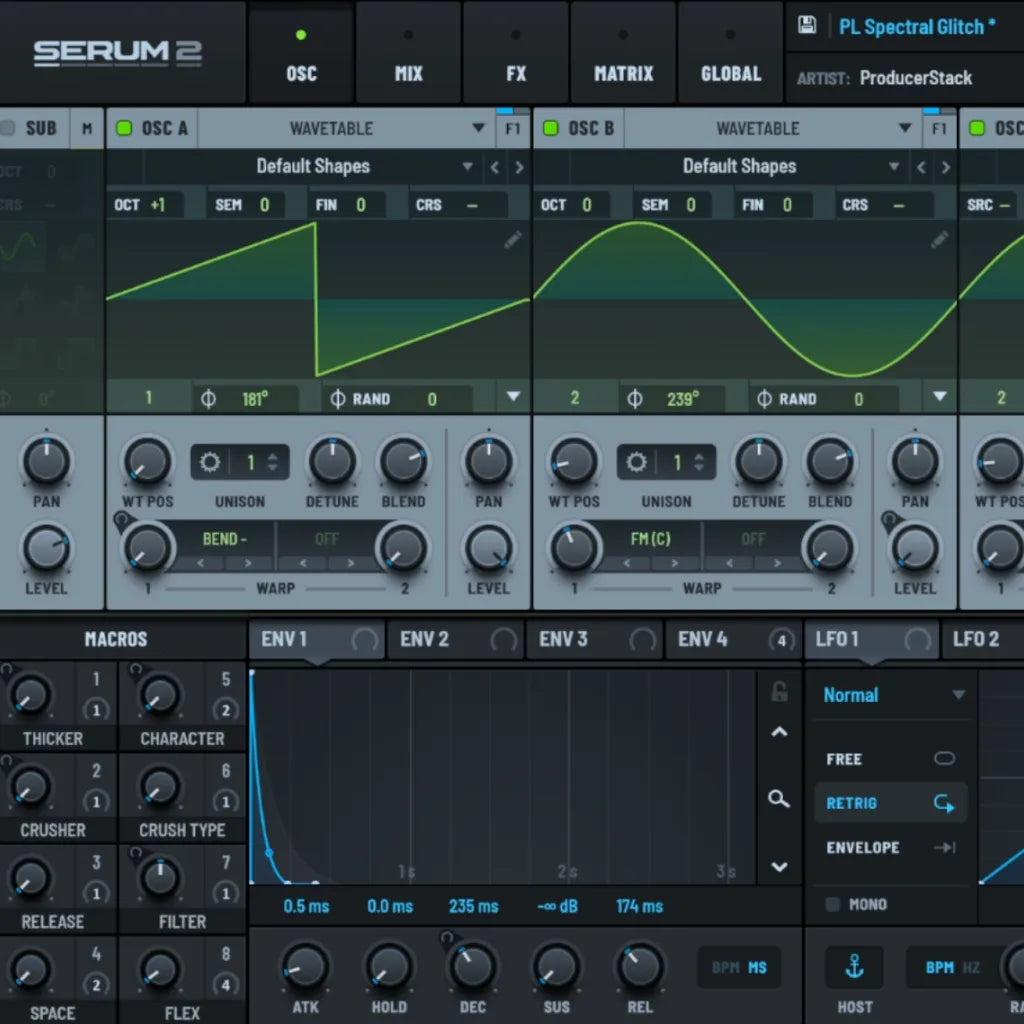Select next OSC B wavetable arrow
This screenshot has width=1024, height=1024.
tap(946, 167)
